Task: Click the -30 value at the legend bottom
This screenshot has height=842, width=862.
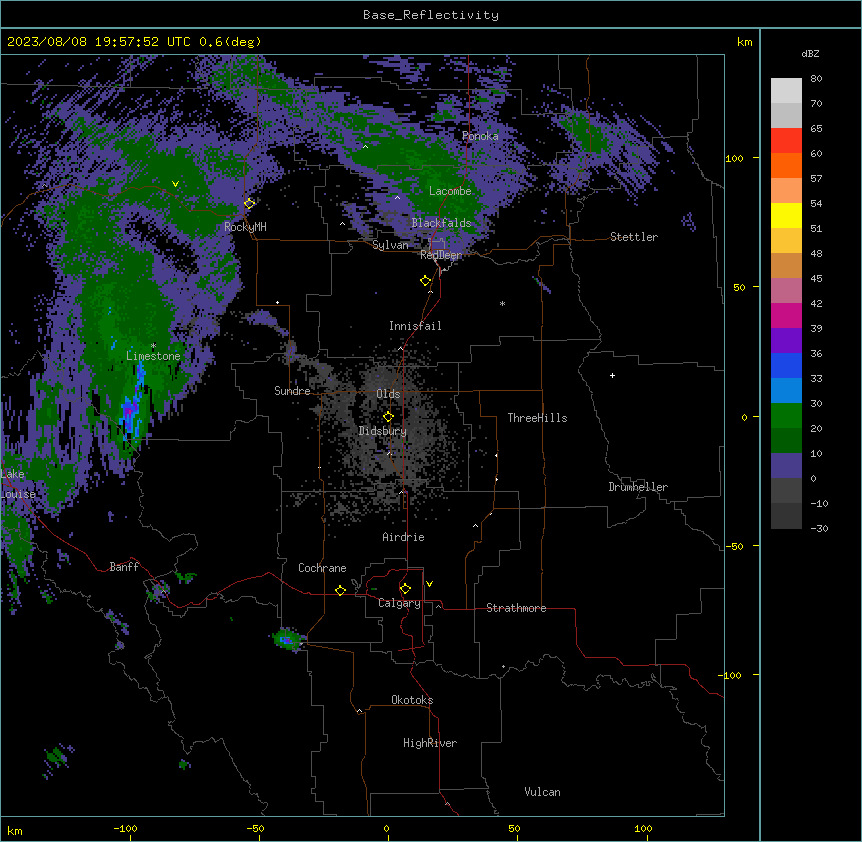Action: click(819, 528)
